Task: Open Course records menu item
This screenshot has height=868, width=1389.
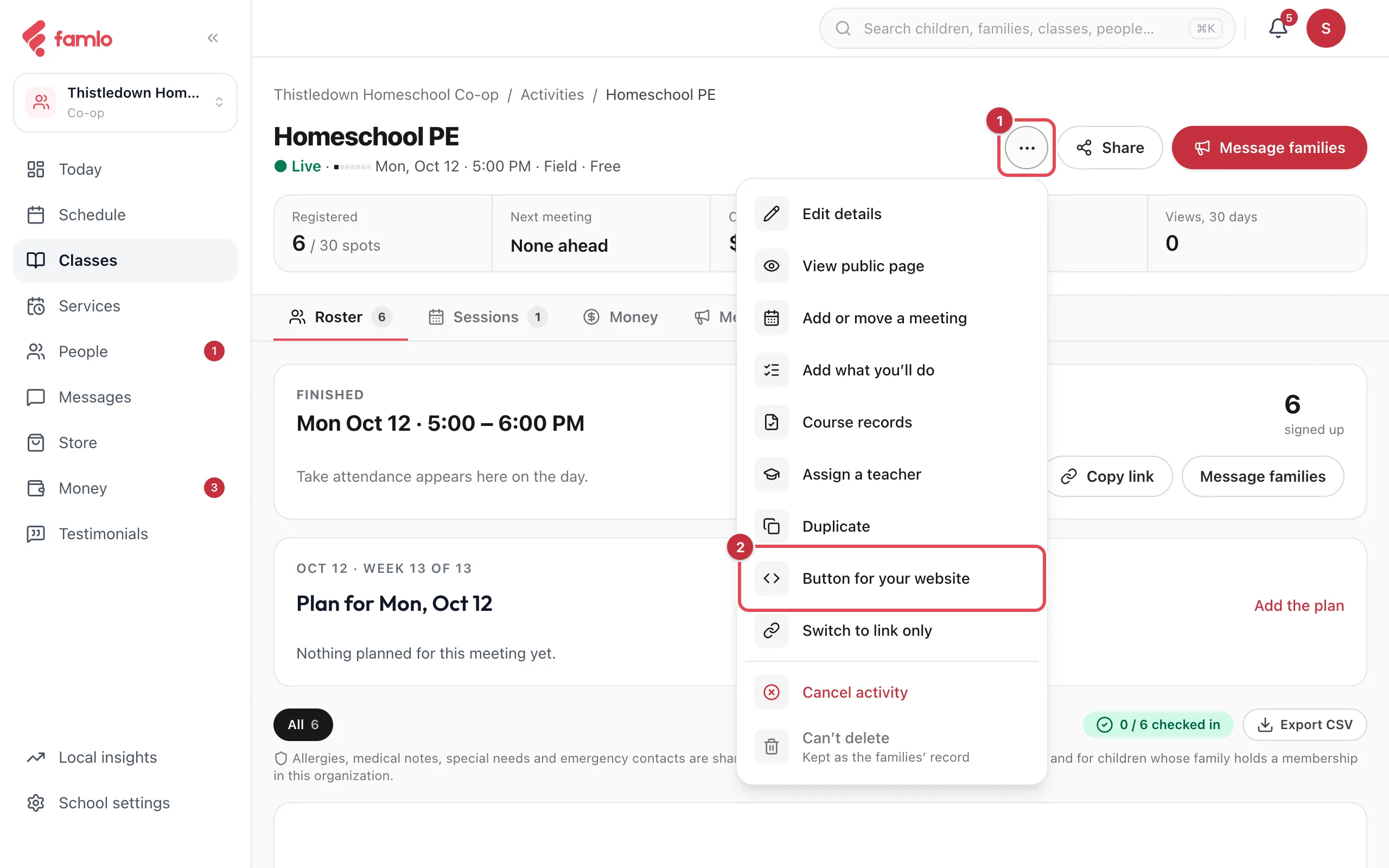Action: pyautogui.click(x=891, y=422)
